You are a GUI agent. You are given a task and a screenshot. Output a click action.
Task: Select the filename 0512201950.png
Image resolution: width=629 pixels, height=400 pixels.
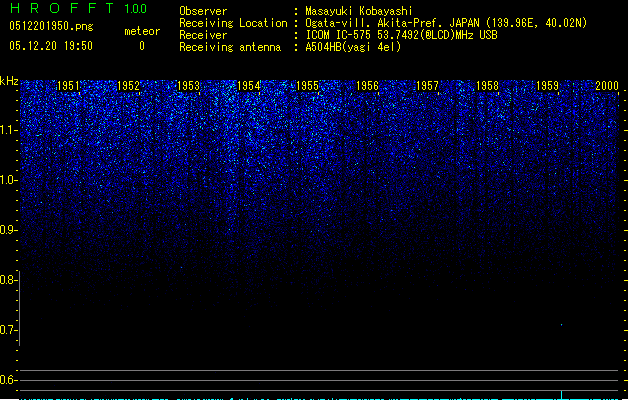click(51, 26)
